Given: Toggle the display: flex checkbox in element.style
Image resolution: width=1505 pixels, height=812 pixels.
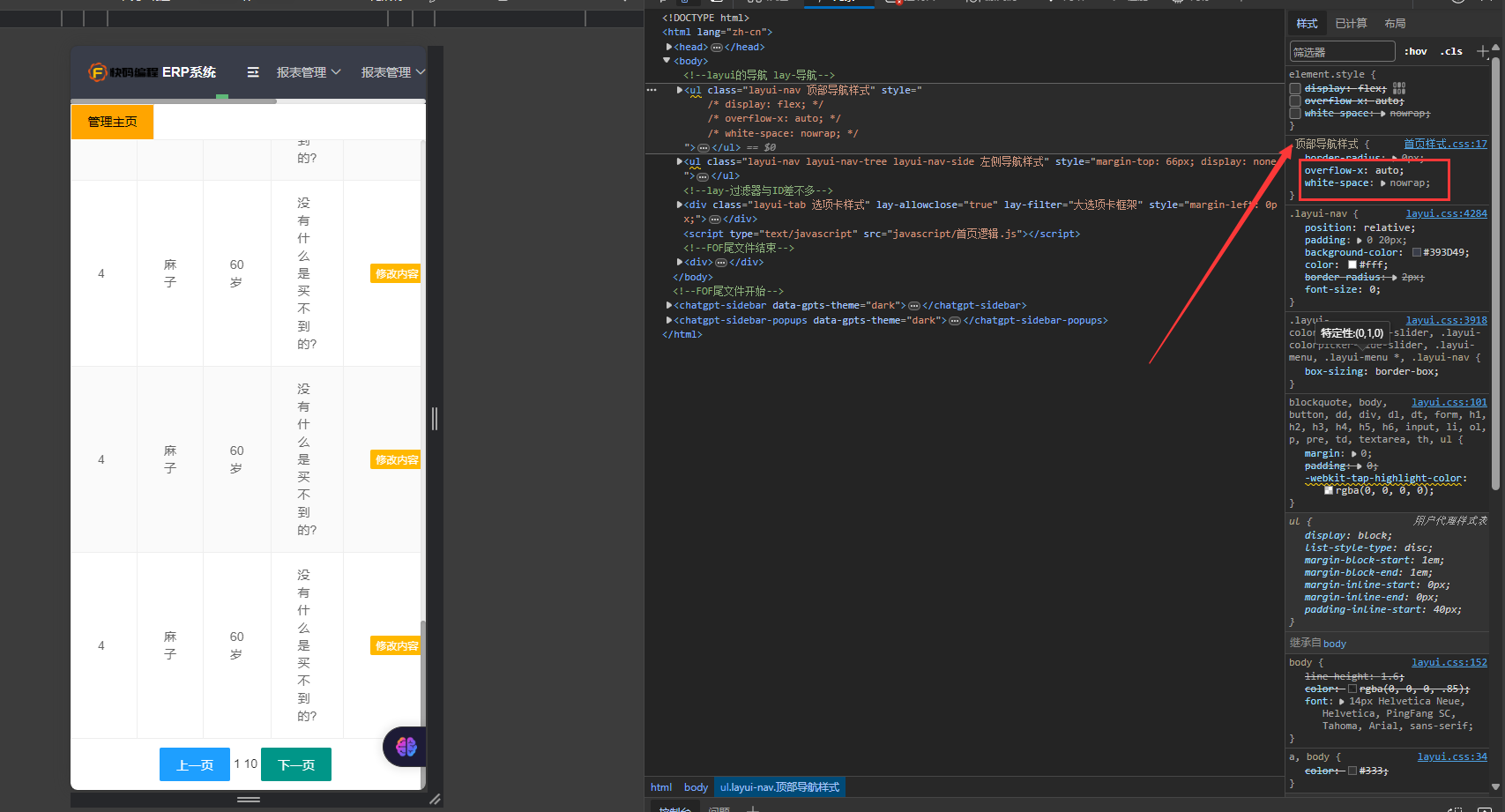Looking at the screenshot, I should coord(1295,89).
